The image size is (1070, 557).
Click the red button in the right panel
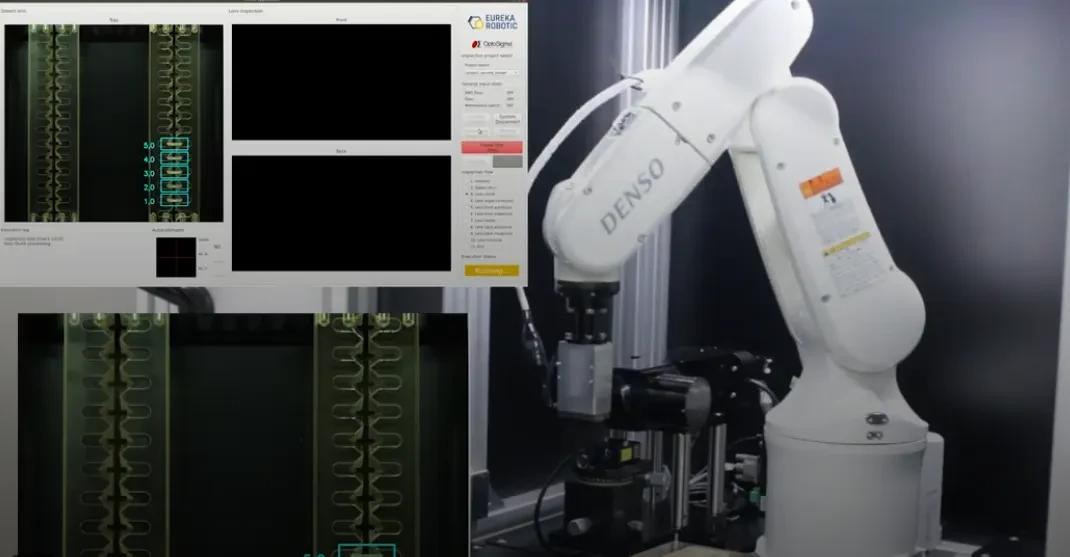coord(491,147)
